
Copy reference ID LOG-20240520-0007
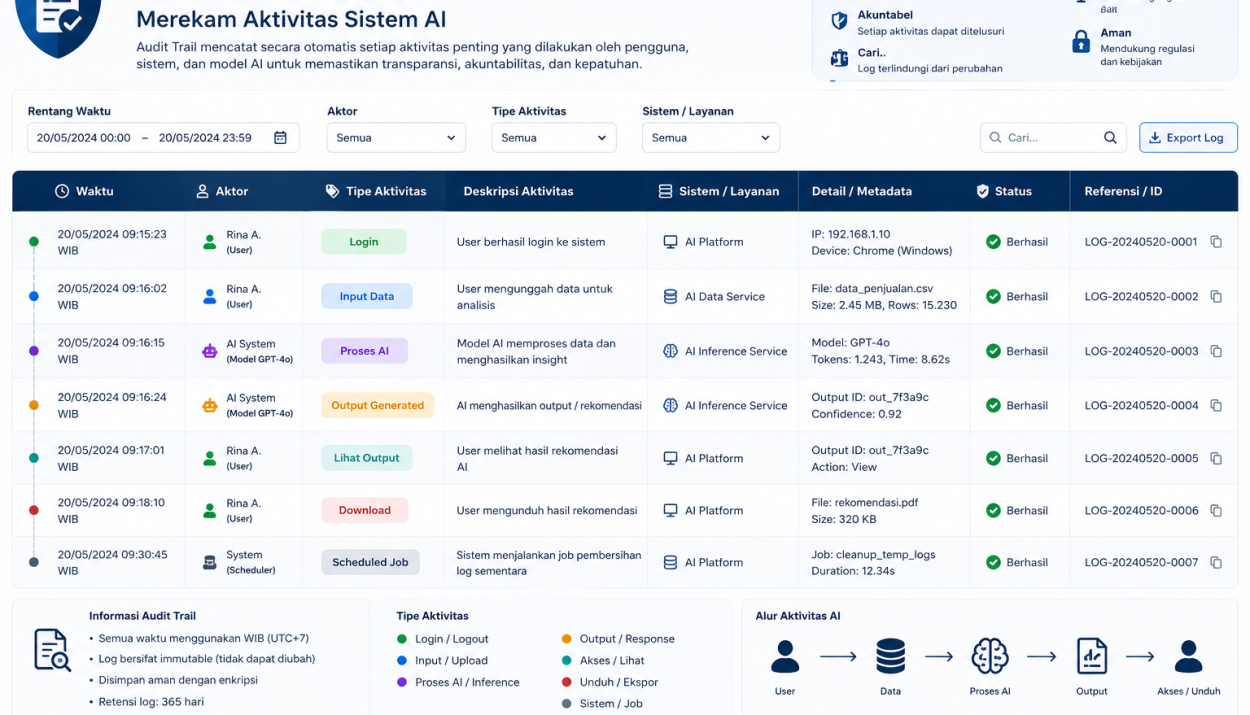[1216, 563]
